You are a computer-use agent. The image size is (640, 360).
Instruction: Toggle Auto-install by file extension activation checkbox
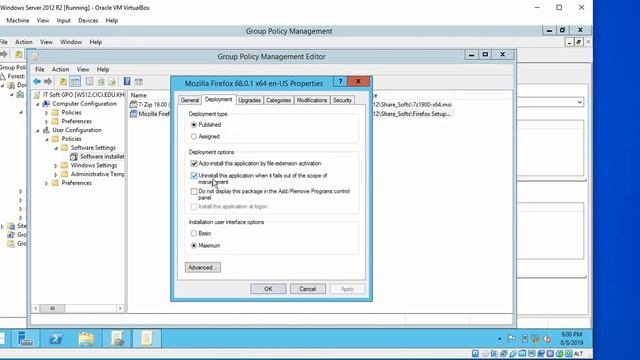tap(194, 163)
